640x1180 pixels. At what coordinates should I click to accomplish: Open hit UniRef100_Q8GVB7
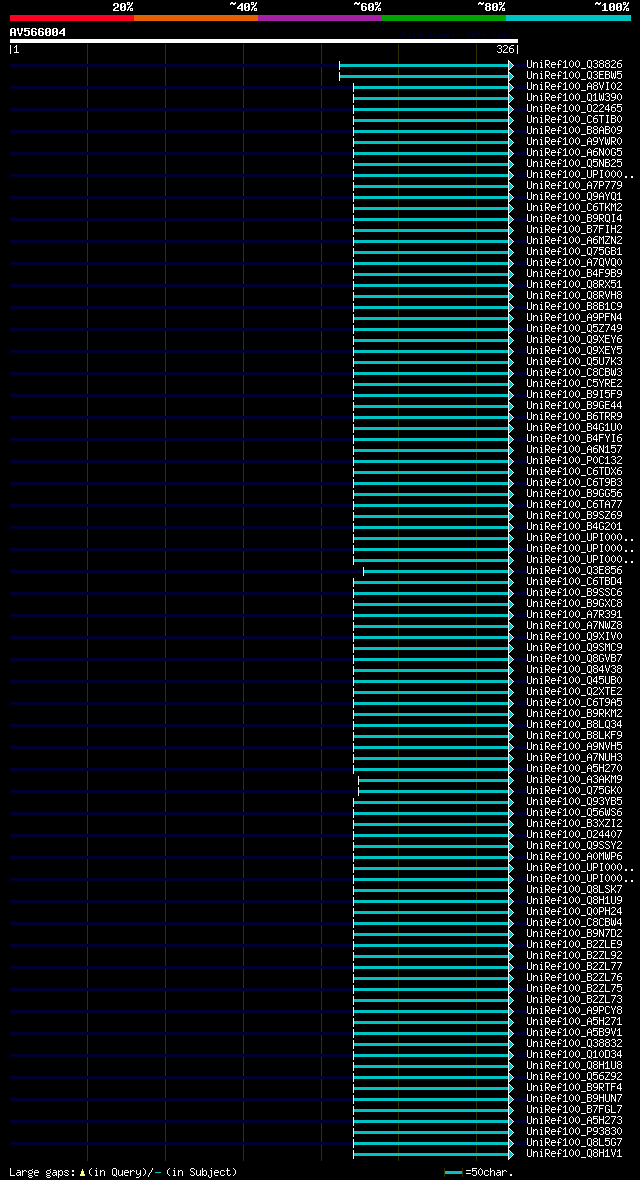(574, 658)
